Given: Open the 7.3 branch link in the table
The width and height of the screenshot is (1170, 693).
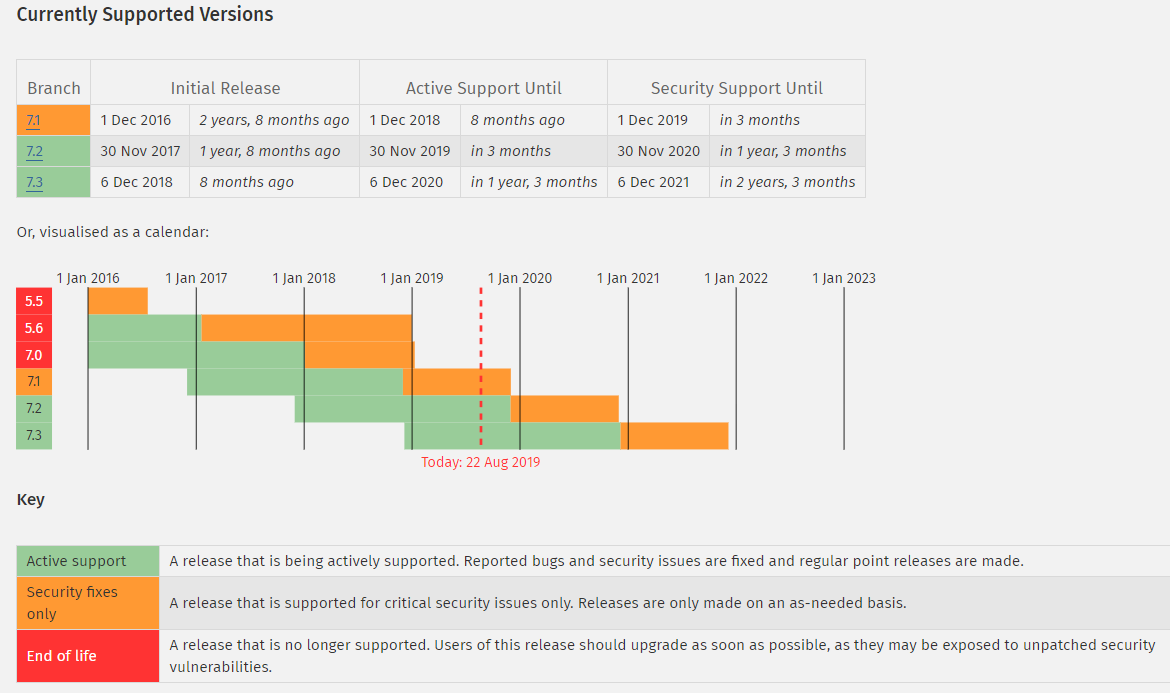Looking at the screenshot, I should point(34,182).
